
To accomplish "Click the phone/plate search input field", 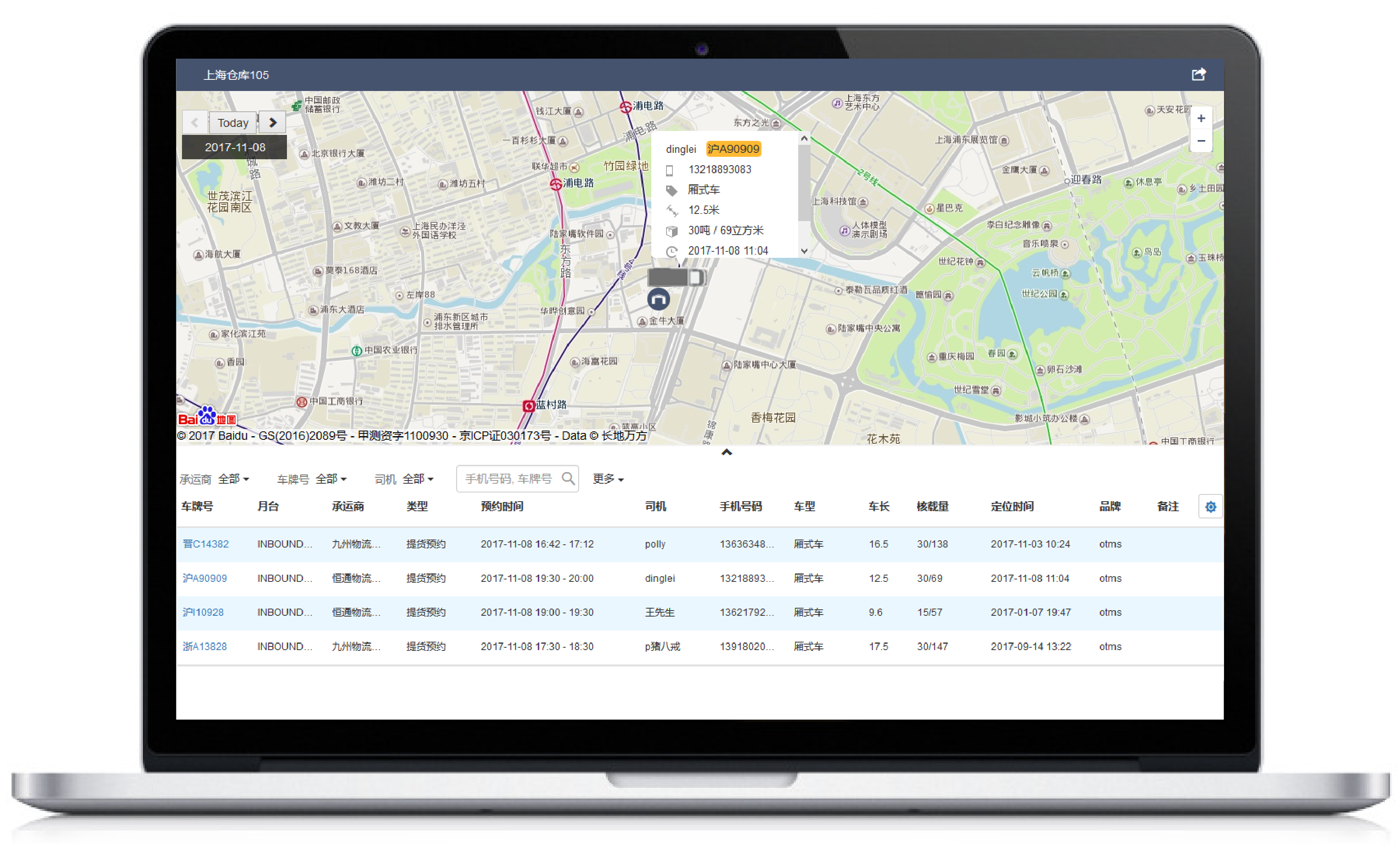I will coord(508,479).
